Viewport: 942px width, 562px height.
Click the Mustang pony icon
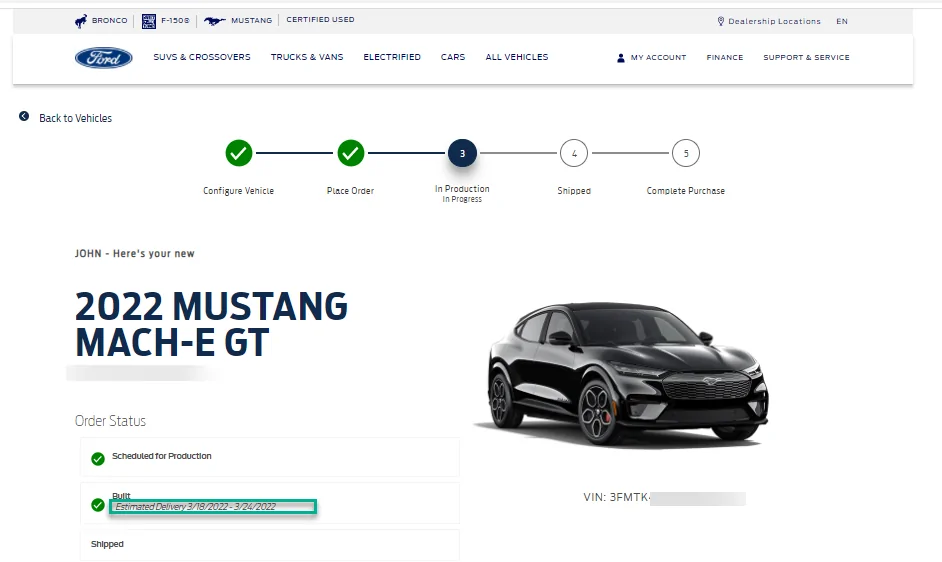214,21
